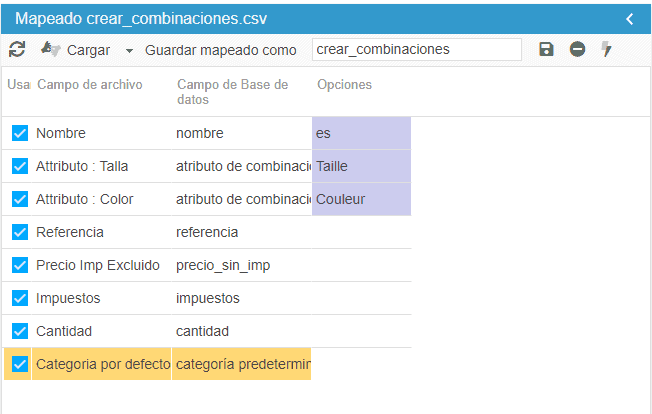Image resolution: width=652 pixels, height=414 pixels.
Task: Click the Cargar load mapping button
Action: 76,49
